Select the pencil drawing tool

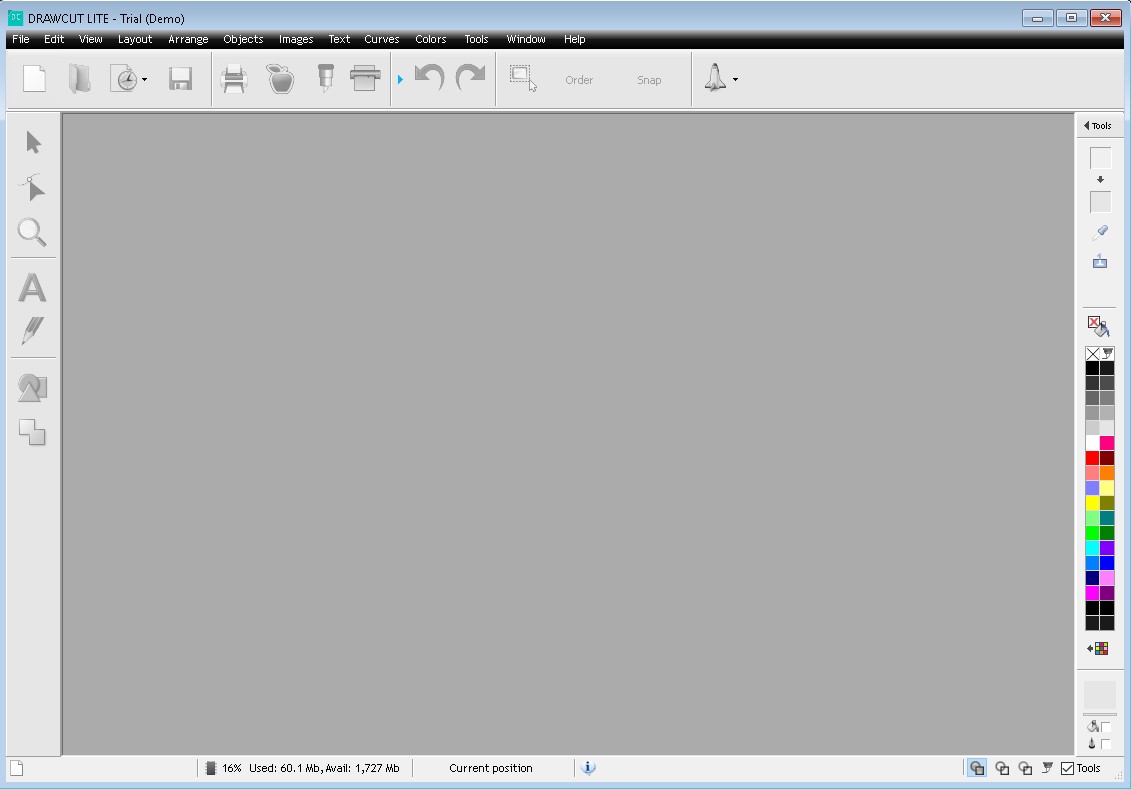point(32,330)
